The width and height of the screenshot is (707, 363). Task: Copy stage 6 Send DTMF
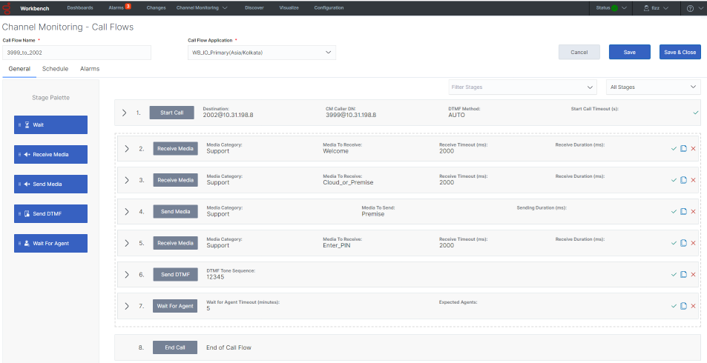point(684,274)
